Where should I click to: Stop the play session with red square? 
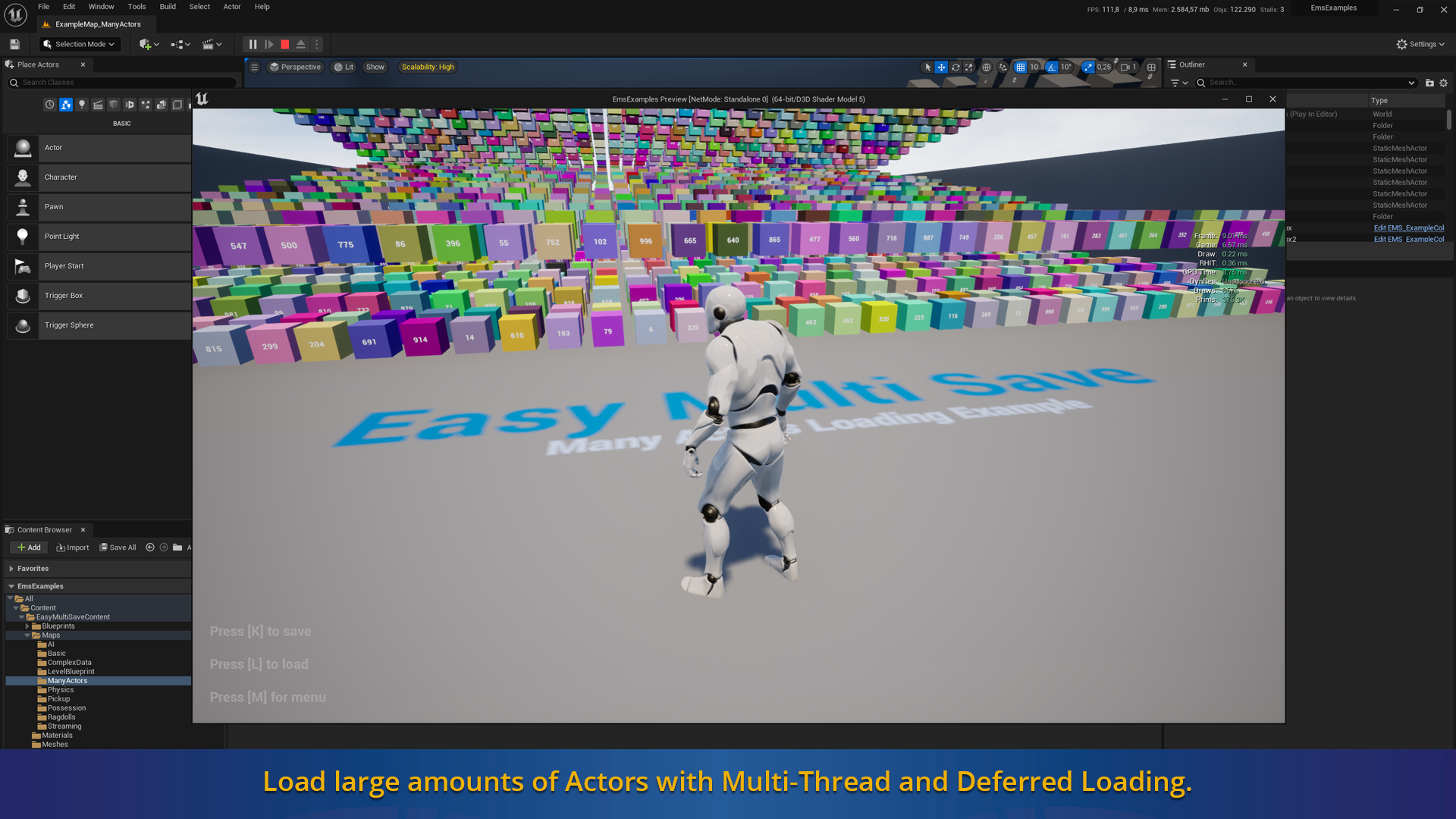(285, 45)
